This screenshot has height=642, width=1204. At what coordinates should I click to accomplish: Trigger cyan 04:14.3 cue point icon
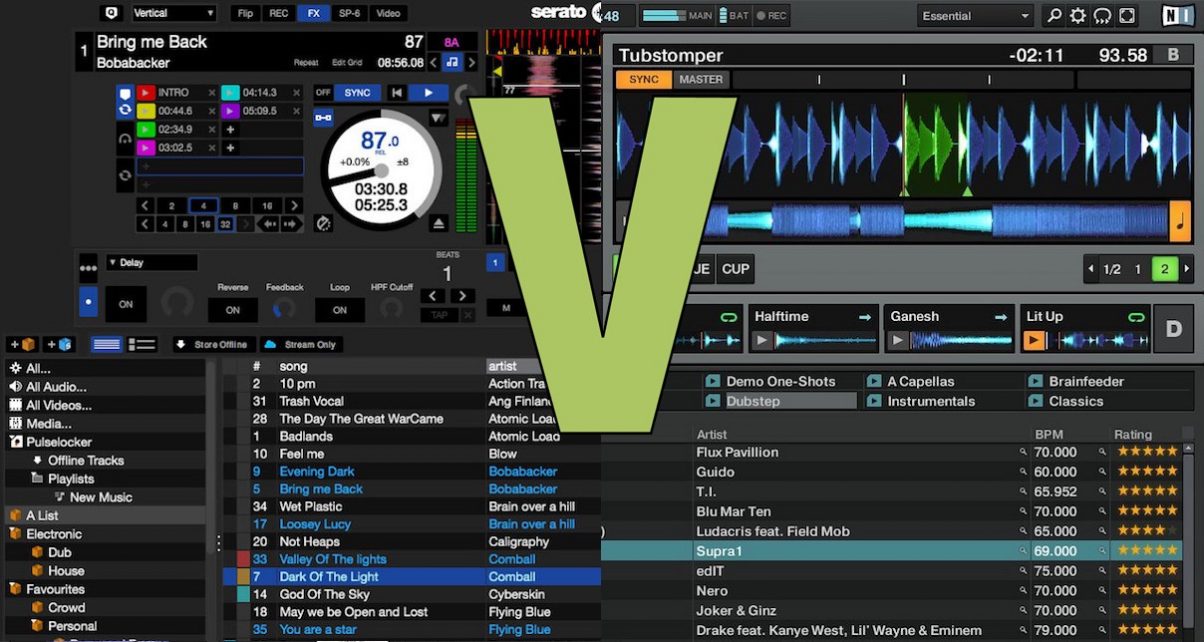click(x=230, y=93)
